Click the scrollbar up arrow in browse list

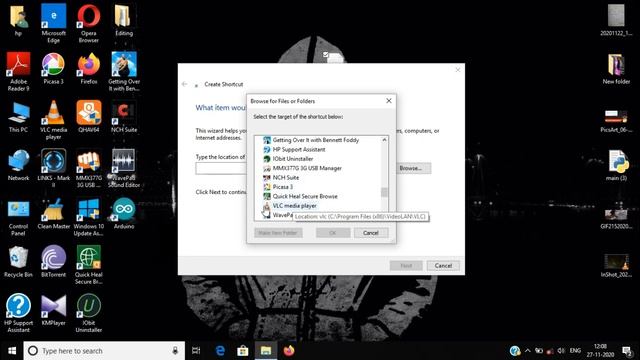click(x=384, y=140)
